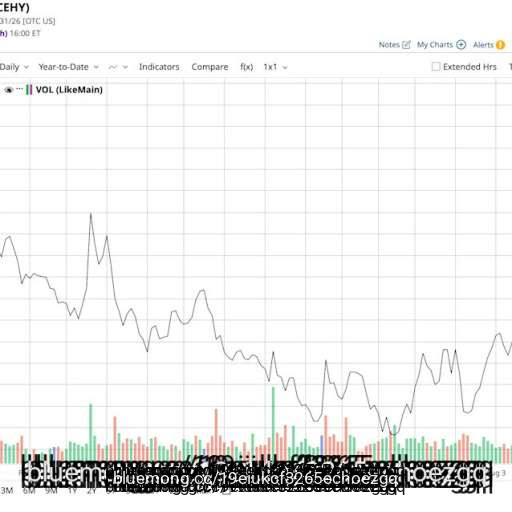Viewport: 512px width, 512px height.
Task: Expand the 1x1 grid layout dropdown
Action: coord(275,67)
